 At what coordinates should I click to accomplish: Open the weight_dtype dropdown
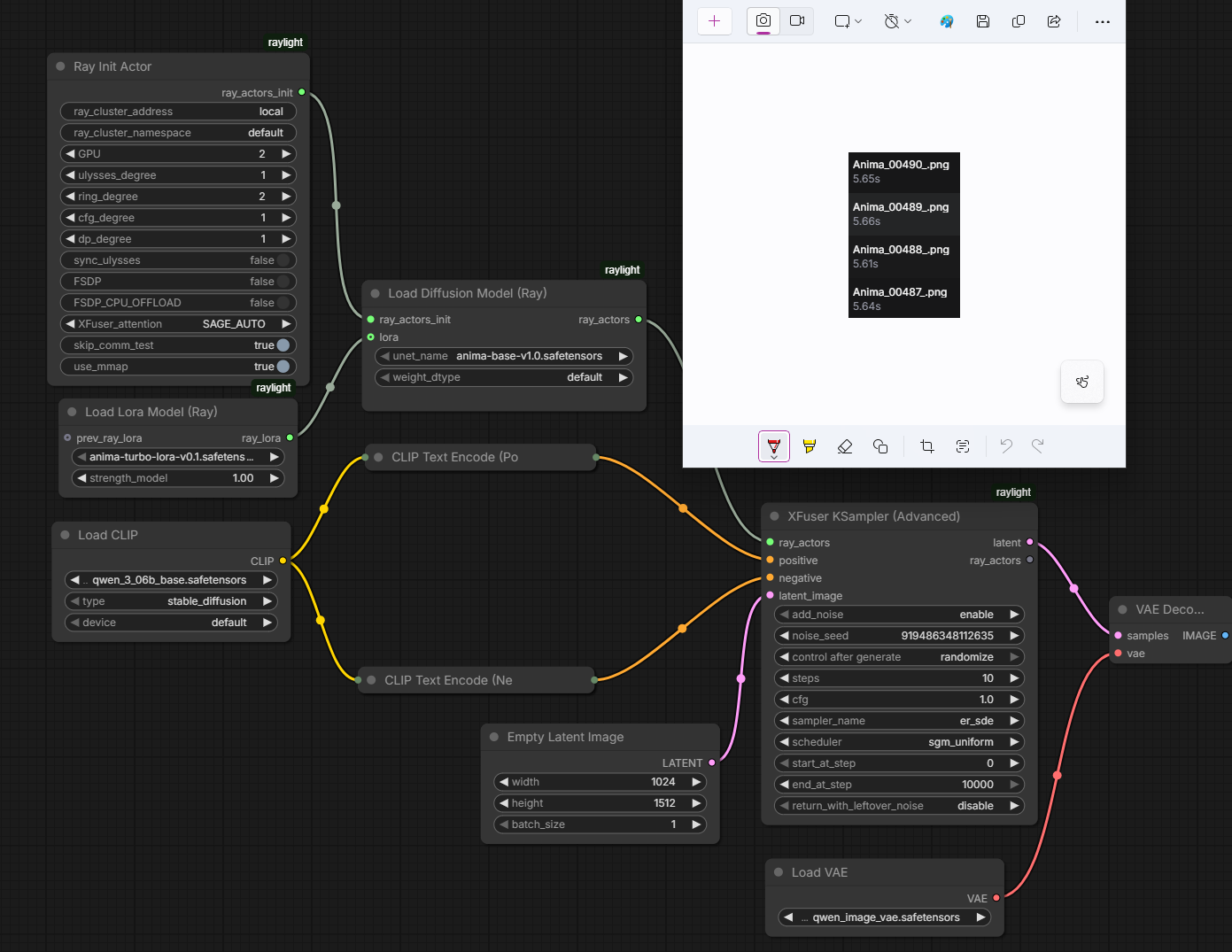coord(504,377)
